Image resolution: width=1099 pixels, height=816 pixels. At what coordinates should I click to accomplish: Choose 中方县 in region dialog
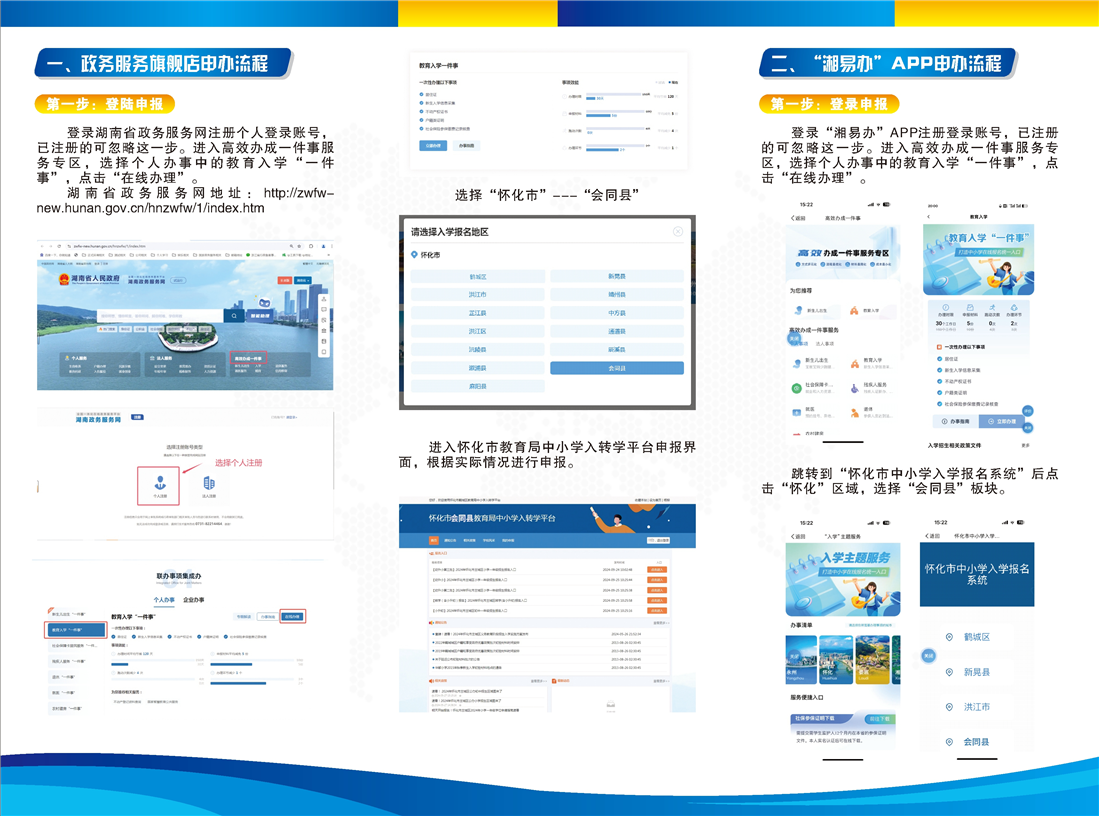617,313
